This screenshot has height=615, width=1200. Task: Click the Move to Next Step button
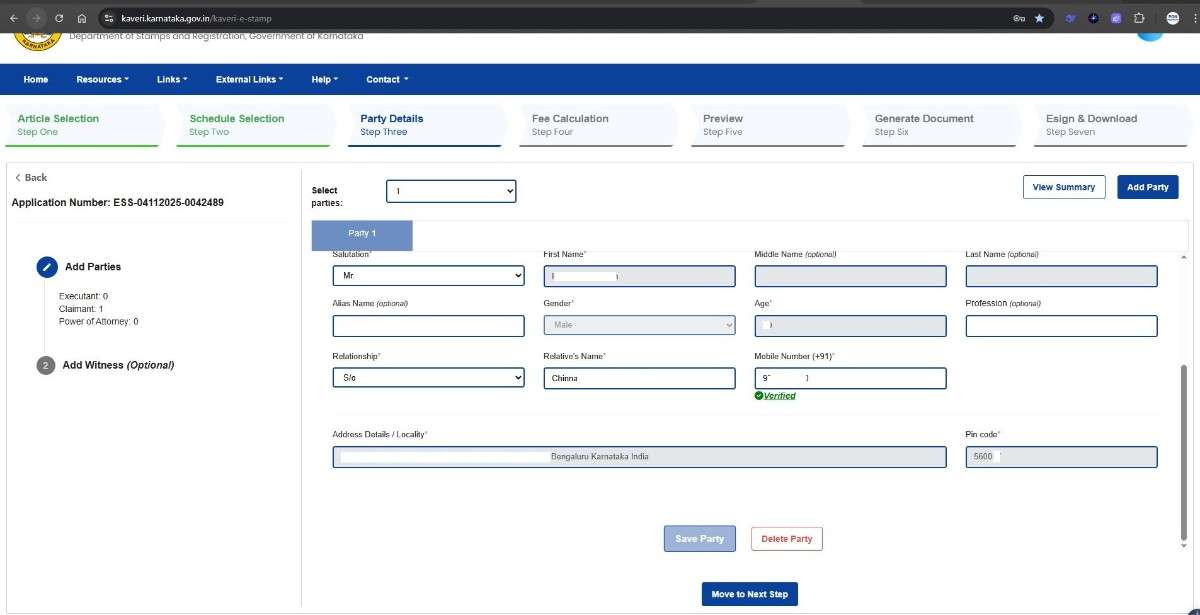click(749, 594)
